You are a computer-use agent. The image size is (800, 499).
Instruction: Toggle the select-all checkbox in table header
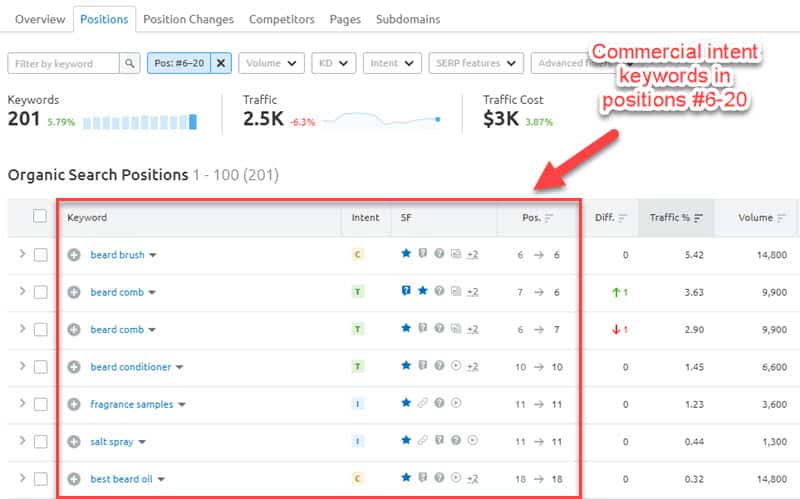coord(40,216)
